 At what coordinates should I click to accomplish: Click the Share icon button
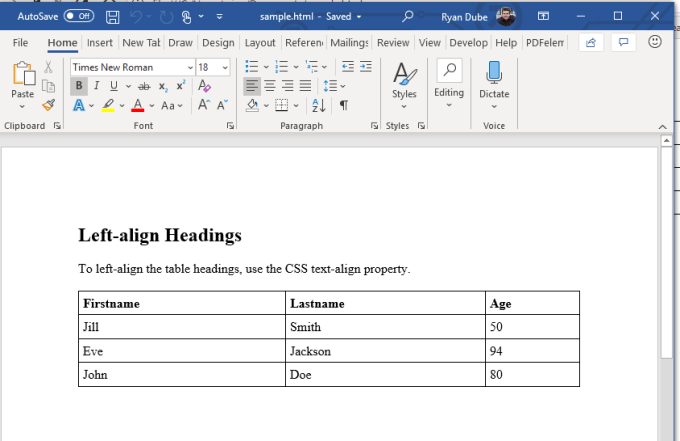point(591,42)
